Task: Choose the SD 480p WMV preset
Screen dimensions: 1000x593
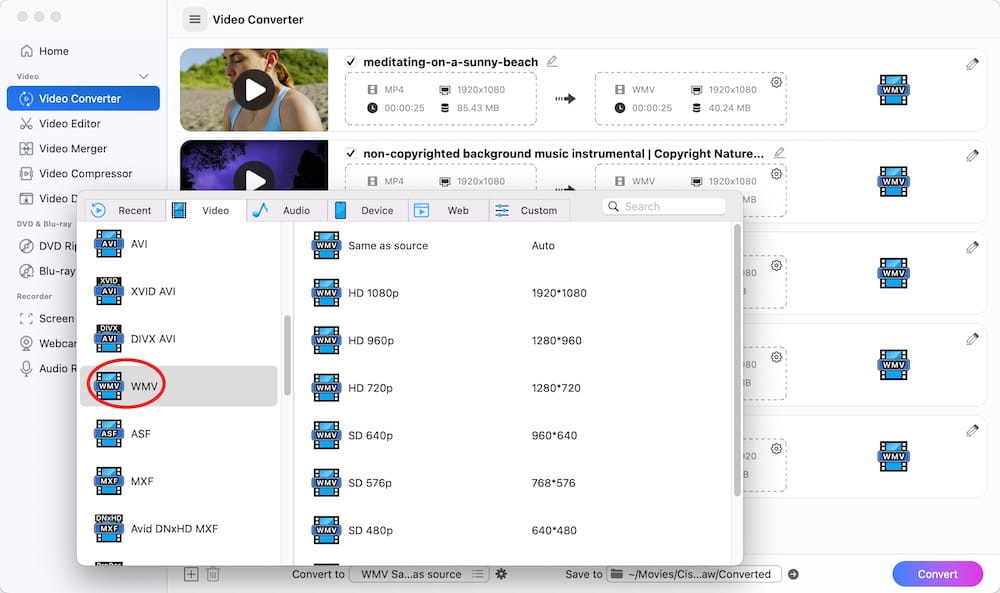Action: click(x=513, y=530)
